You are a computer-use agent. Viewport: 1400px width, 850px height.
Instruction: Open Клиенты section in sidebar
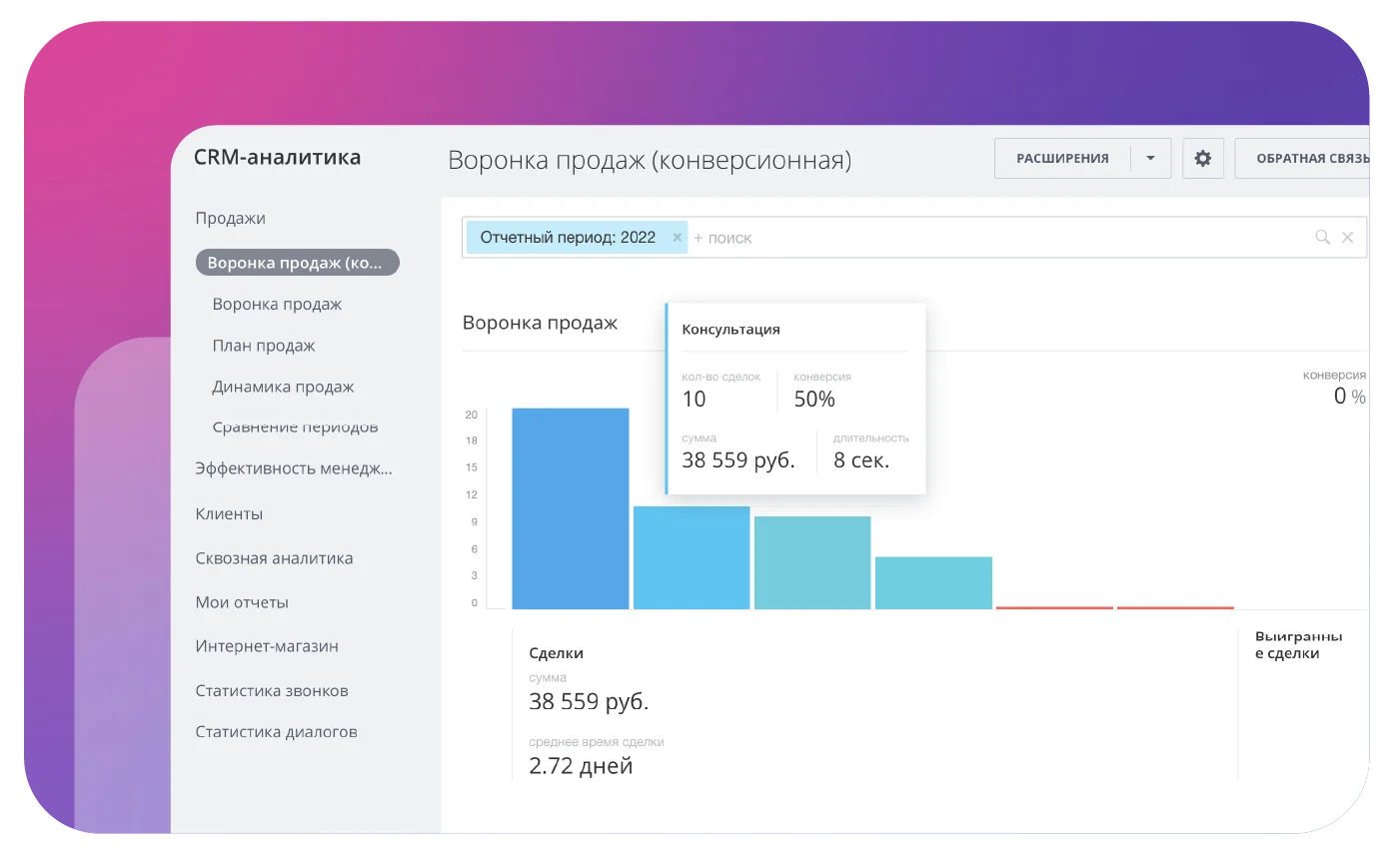[x=229, y=514]
